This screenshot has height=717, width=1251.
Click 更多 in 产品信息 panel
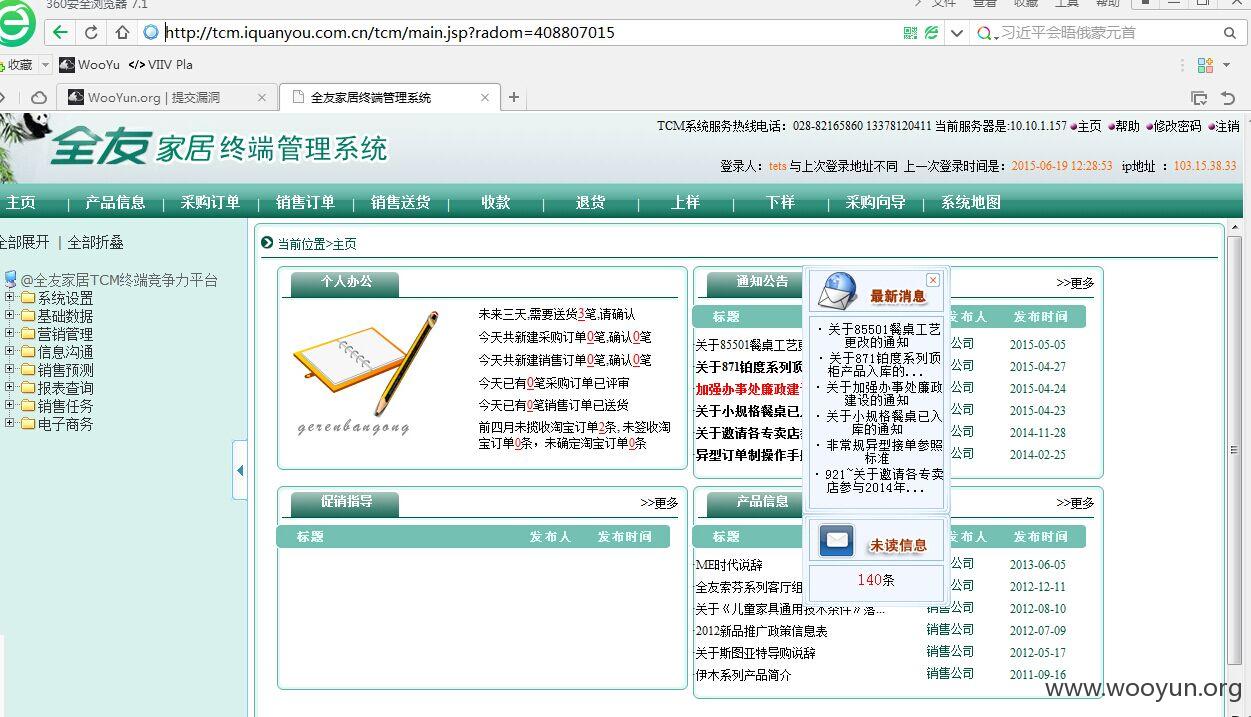tap(1075, 503)
